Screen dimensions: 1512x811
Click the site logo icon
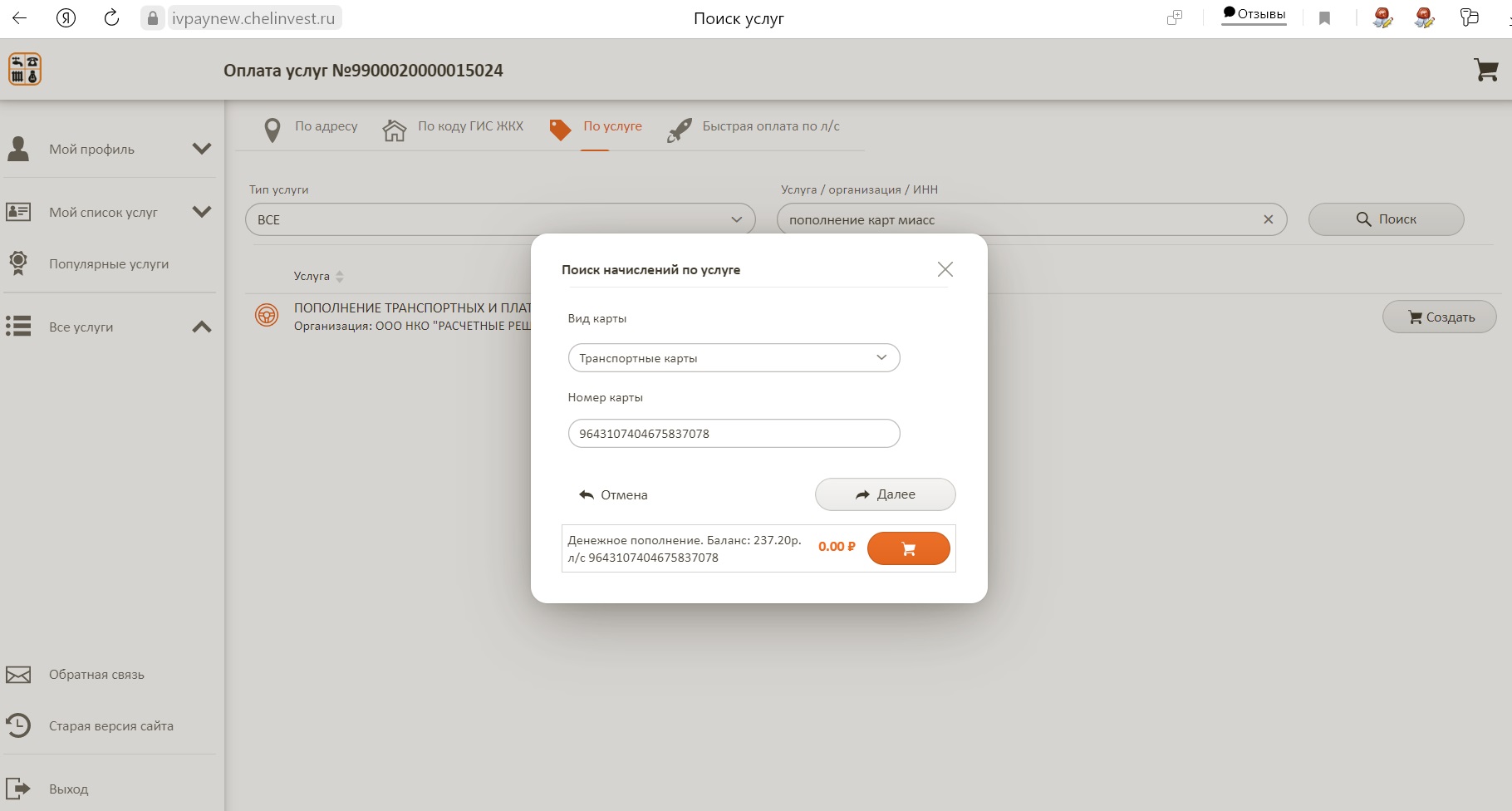point(25,69)
